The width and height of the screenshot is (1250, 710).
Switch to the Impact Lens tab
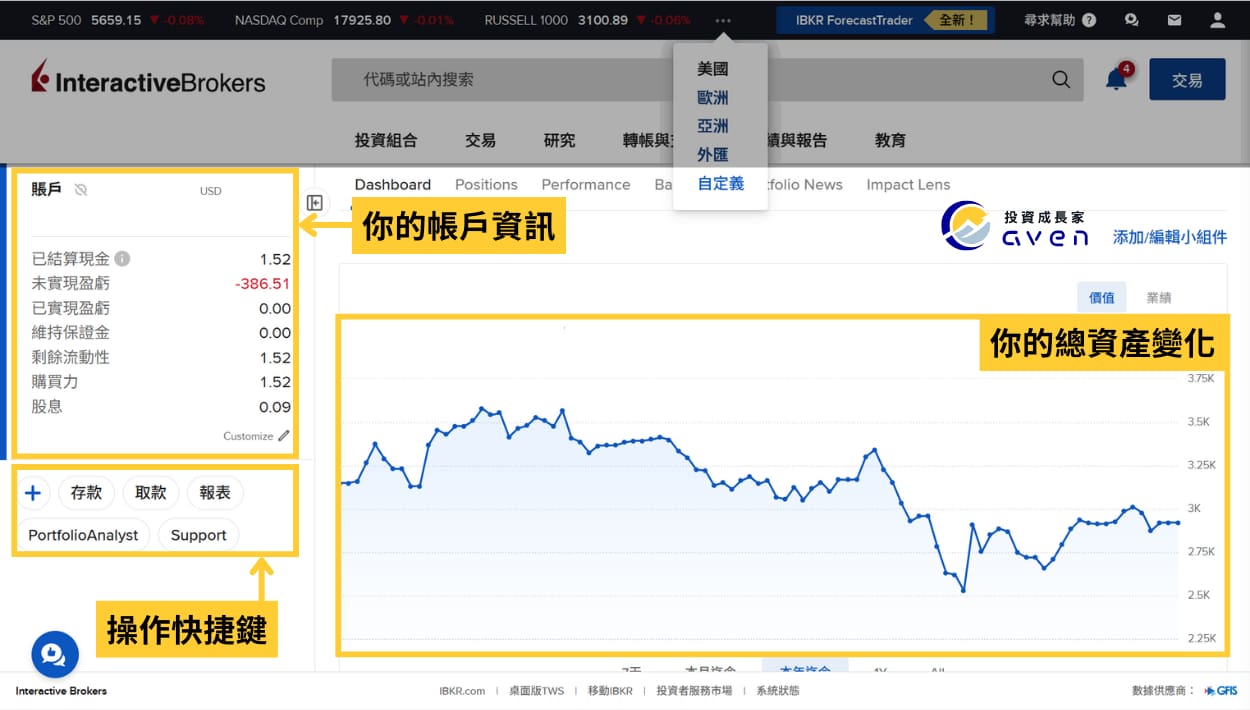coord(908,184)
